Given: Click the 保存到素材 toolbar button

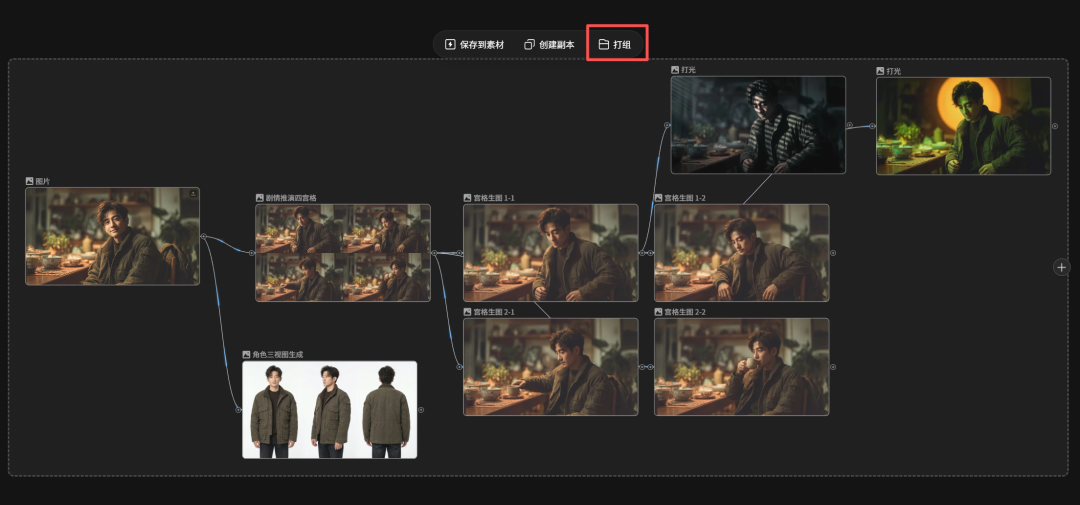Looking at the screenshot, I should tap(474, 45).
